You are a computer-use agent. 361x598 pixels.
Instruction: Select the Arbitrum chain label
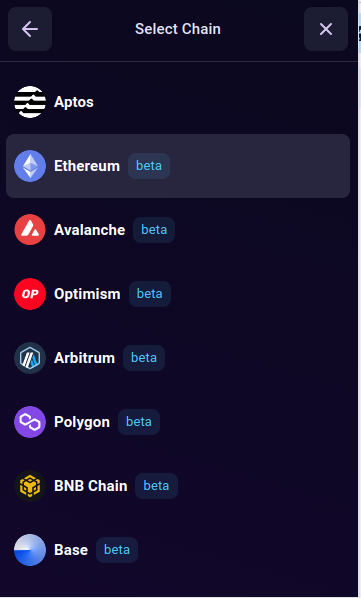tap(85, 358)
